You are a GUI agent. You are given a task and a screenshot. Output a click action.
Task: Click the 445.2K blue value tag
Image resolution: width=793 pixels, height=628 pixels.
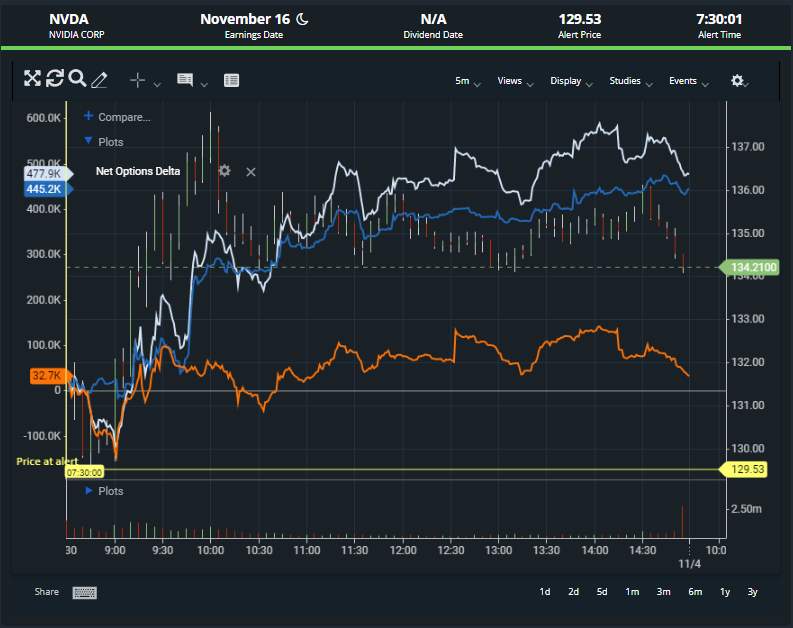coord(48,189)
